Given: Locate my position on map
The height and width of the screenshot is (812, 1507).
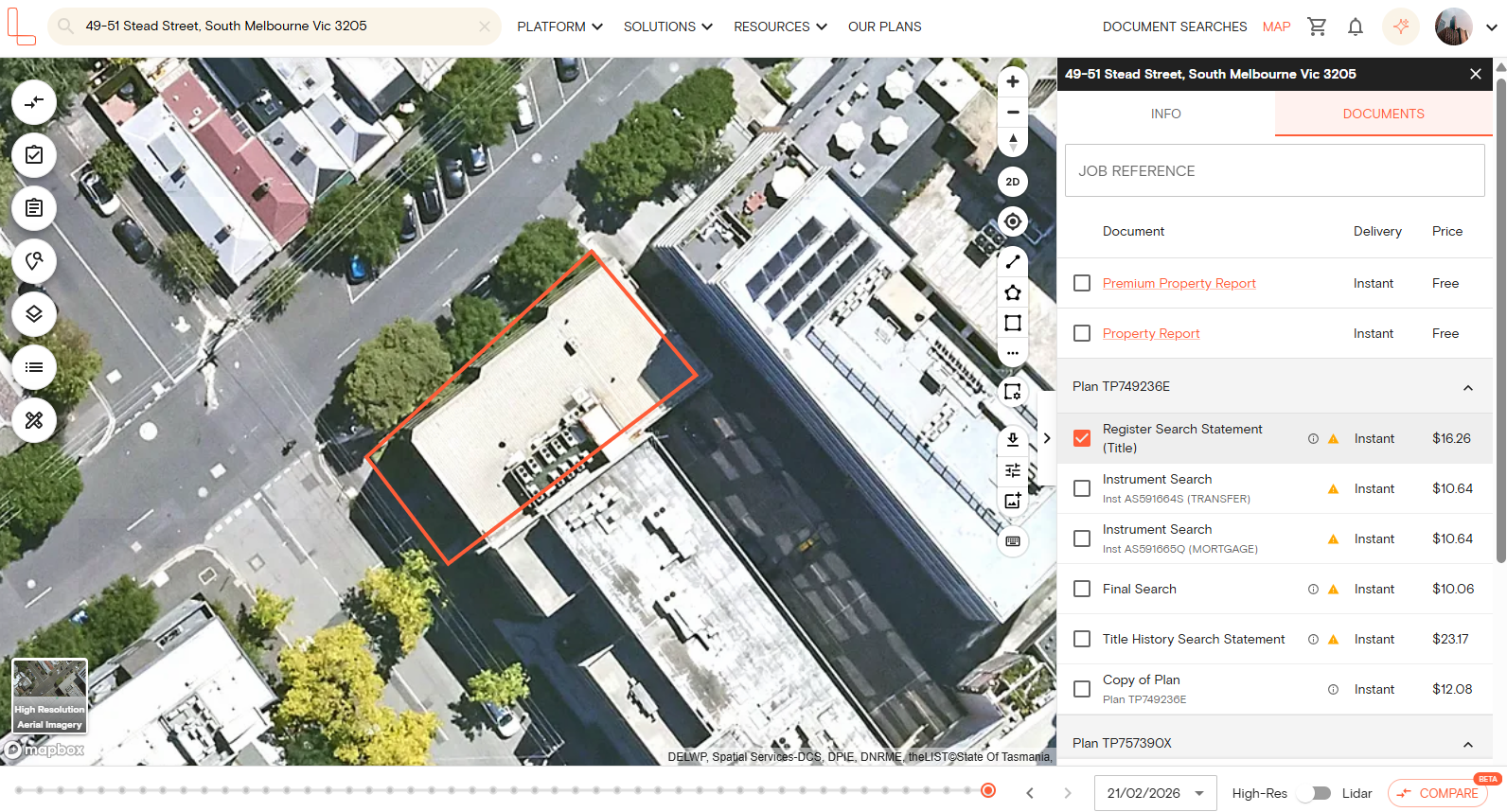Looking at the screenshot, I should 1013,221.
